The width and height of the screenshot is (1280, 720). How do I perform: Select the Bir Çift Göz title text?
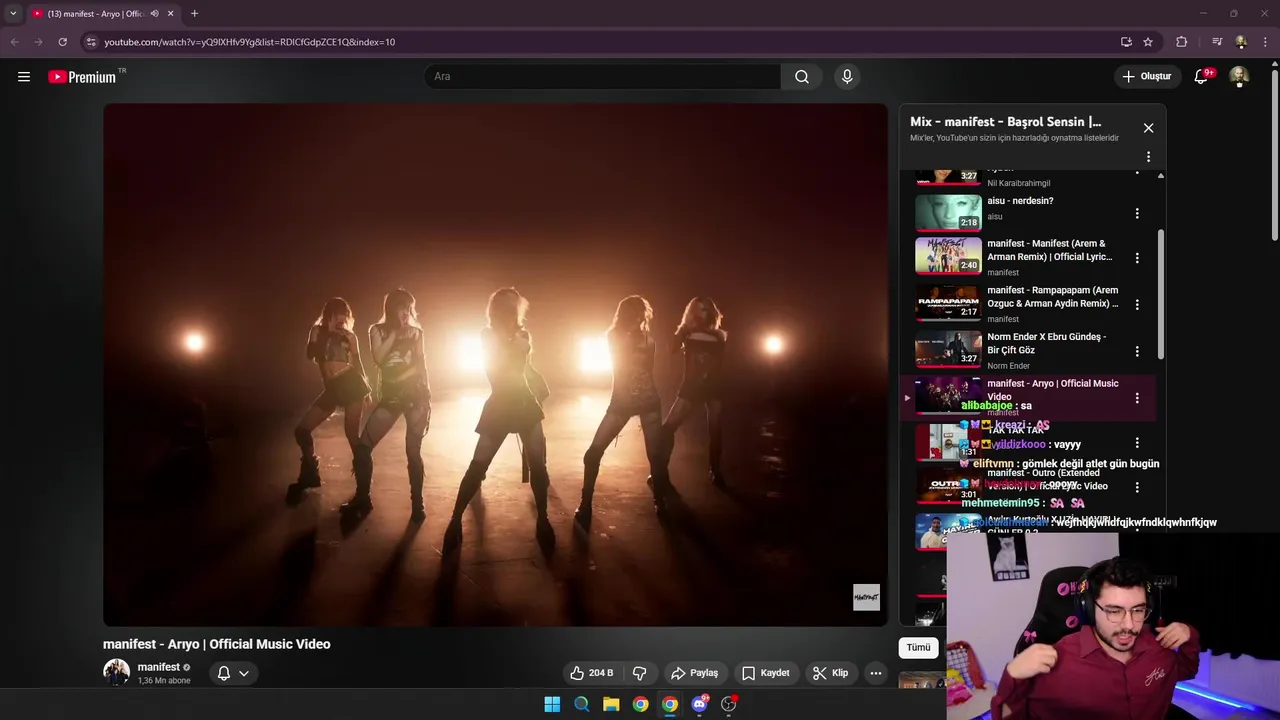pyautogui.click(x=1046, y=343)
